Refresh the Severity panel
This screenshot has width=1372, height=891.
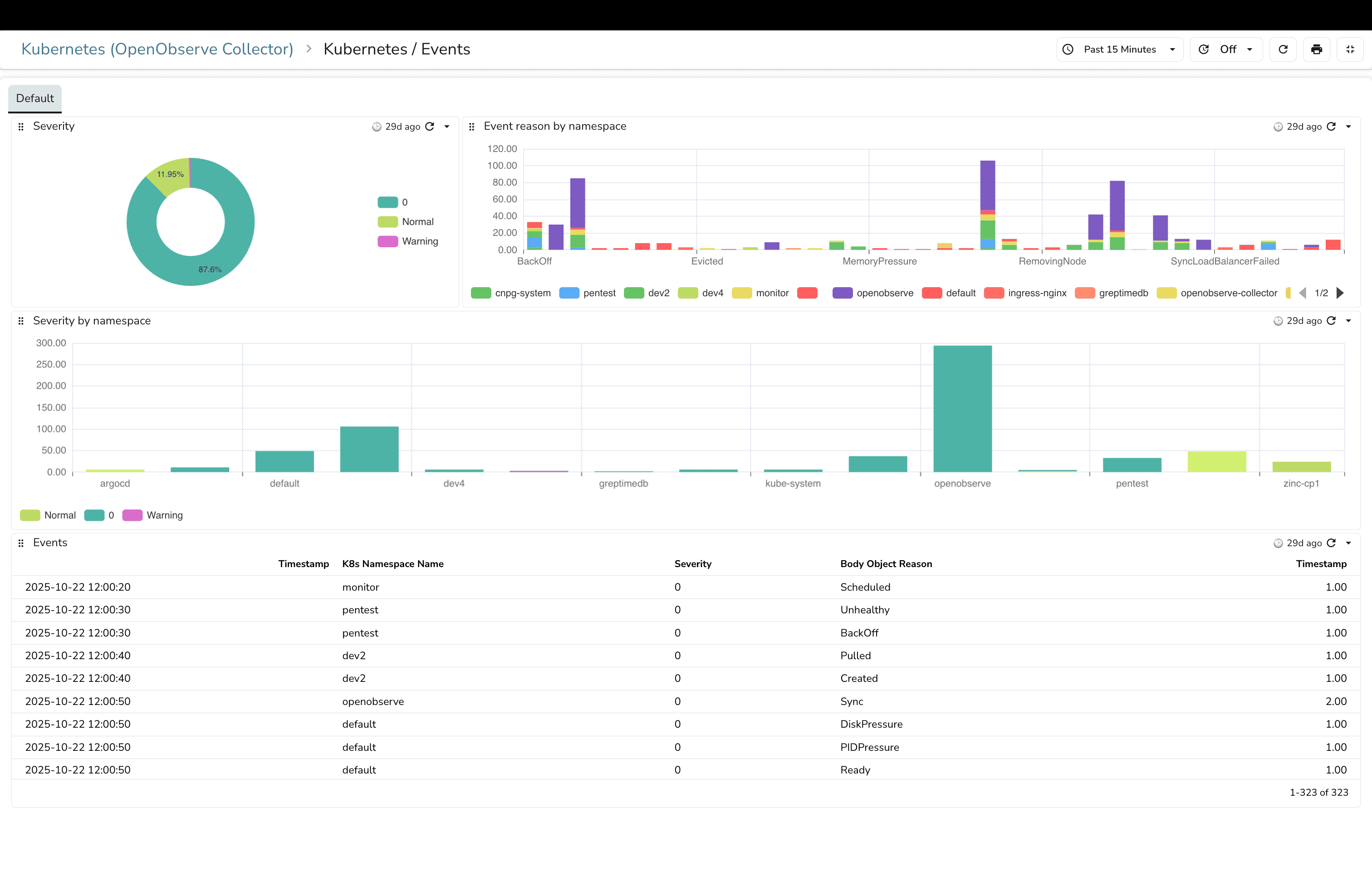tap(430, 126)
